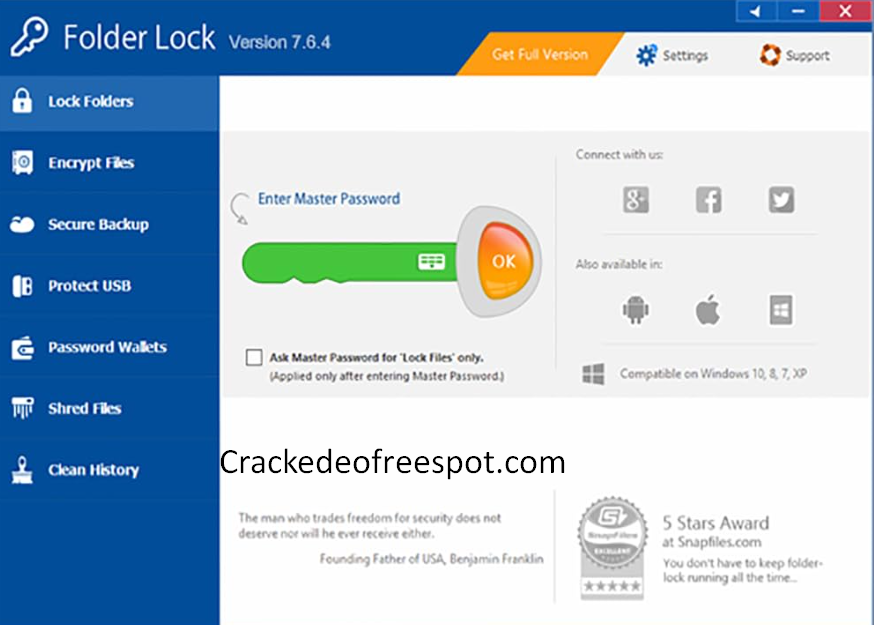874x625 pixels.
Task: Open the virtual keyboard icon in password field
Action: (431, 261)
